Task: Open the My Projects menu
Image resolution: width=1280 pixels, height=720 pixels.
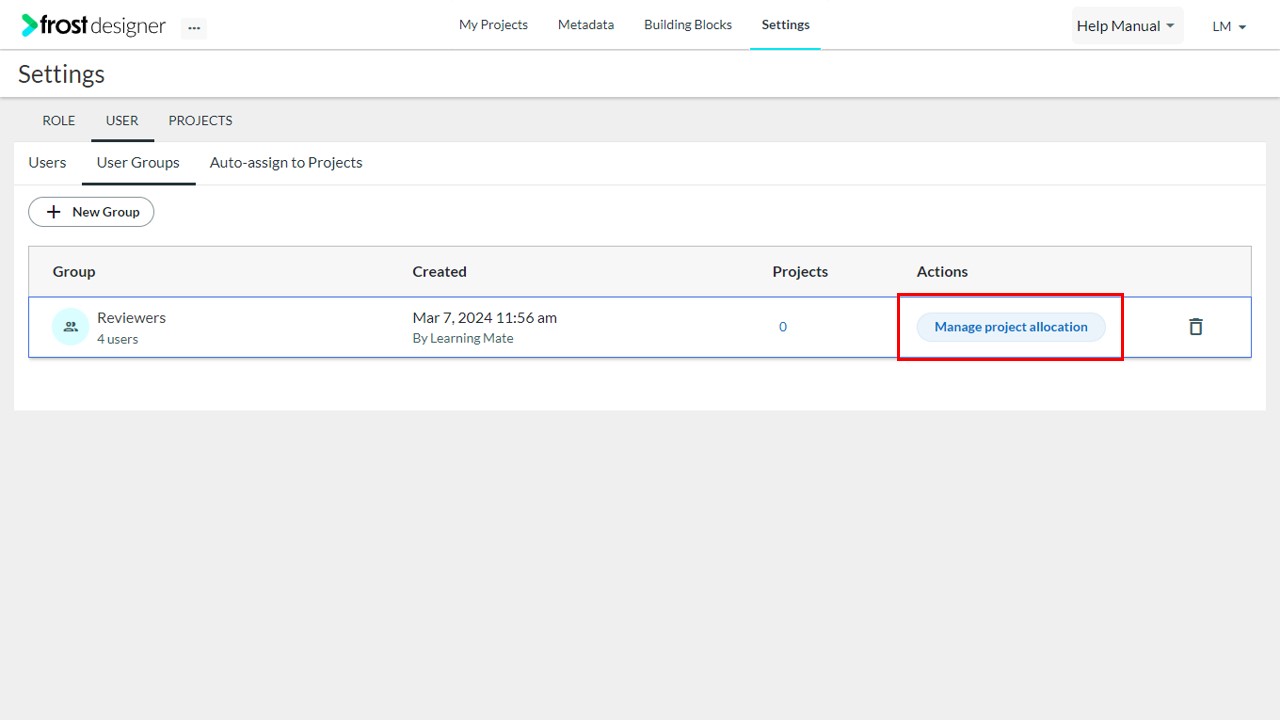Action: click(493, 25)
